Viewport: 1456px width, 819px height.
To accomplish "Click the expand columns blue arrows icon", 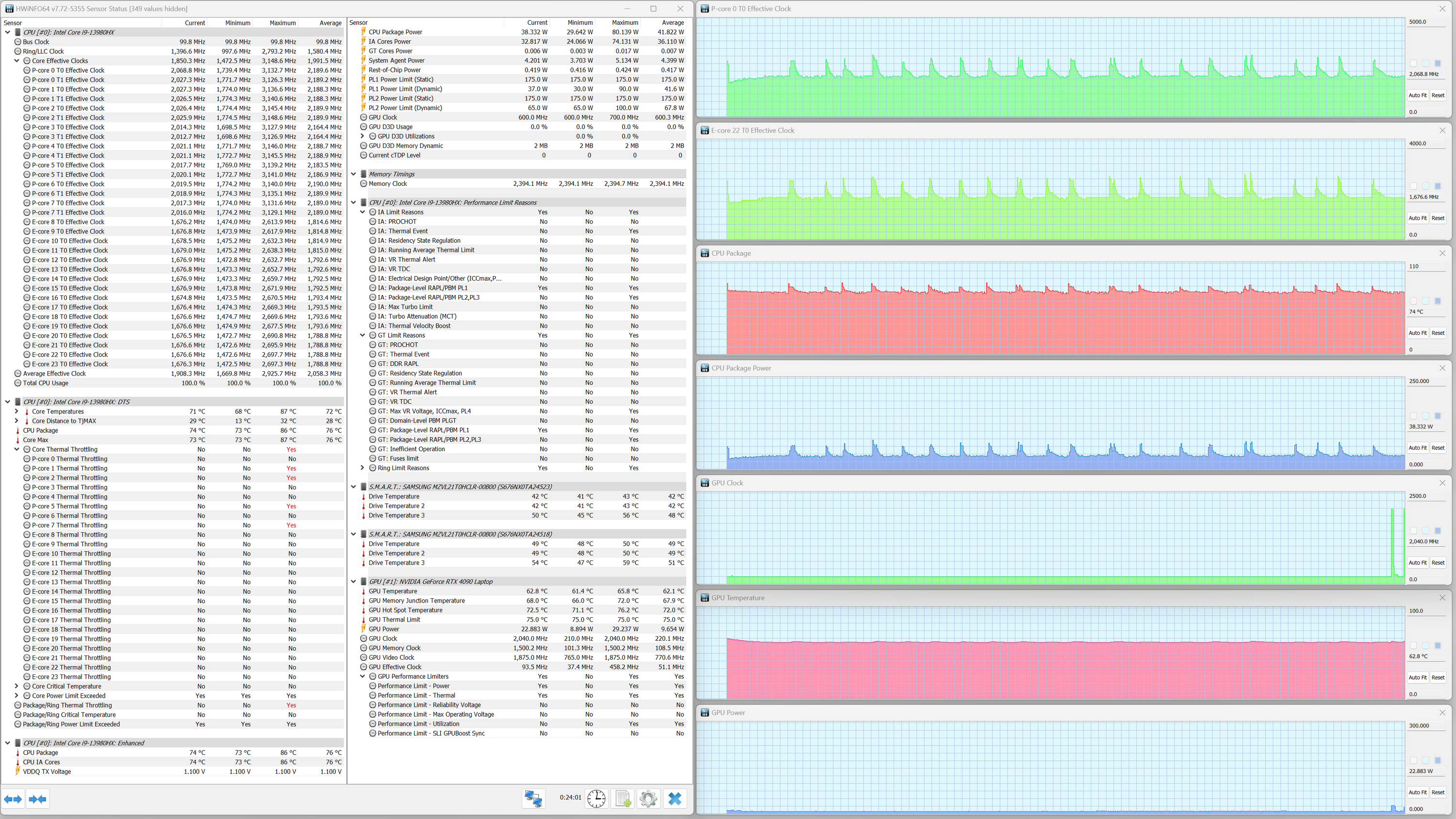I will coord(13,799).
